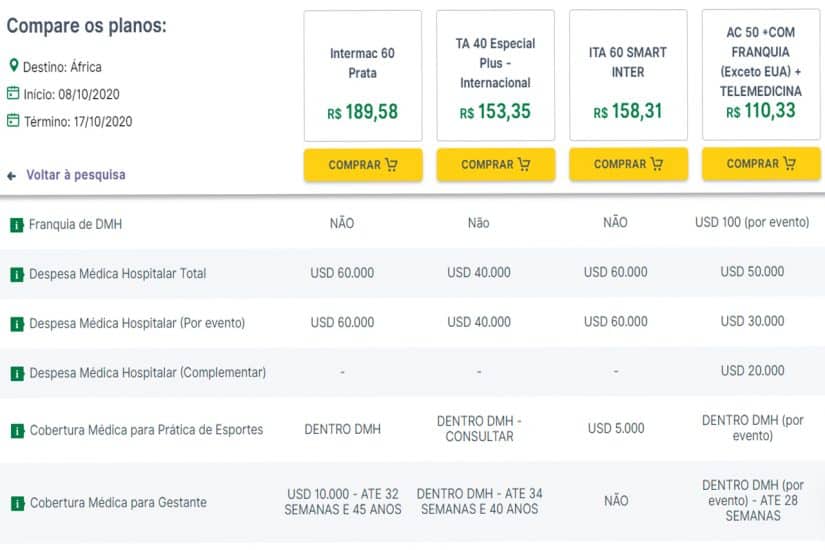Click the back arrow icon before Voltar à pesquisa
The image size is (825, 550).
click(x=12, y=176)
